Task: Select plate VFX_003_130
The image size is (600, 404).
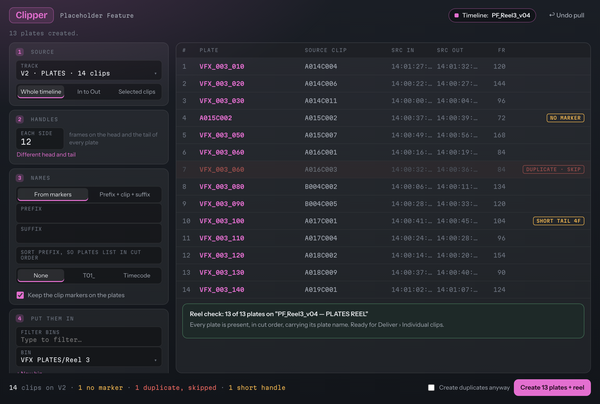Action: [222, 272]
